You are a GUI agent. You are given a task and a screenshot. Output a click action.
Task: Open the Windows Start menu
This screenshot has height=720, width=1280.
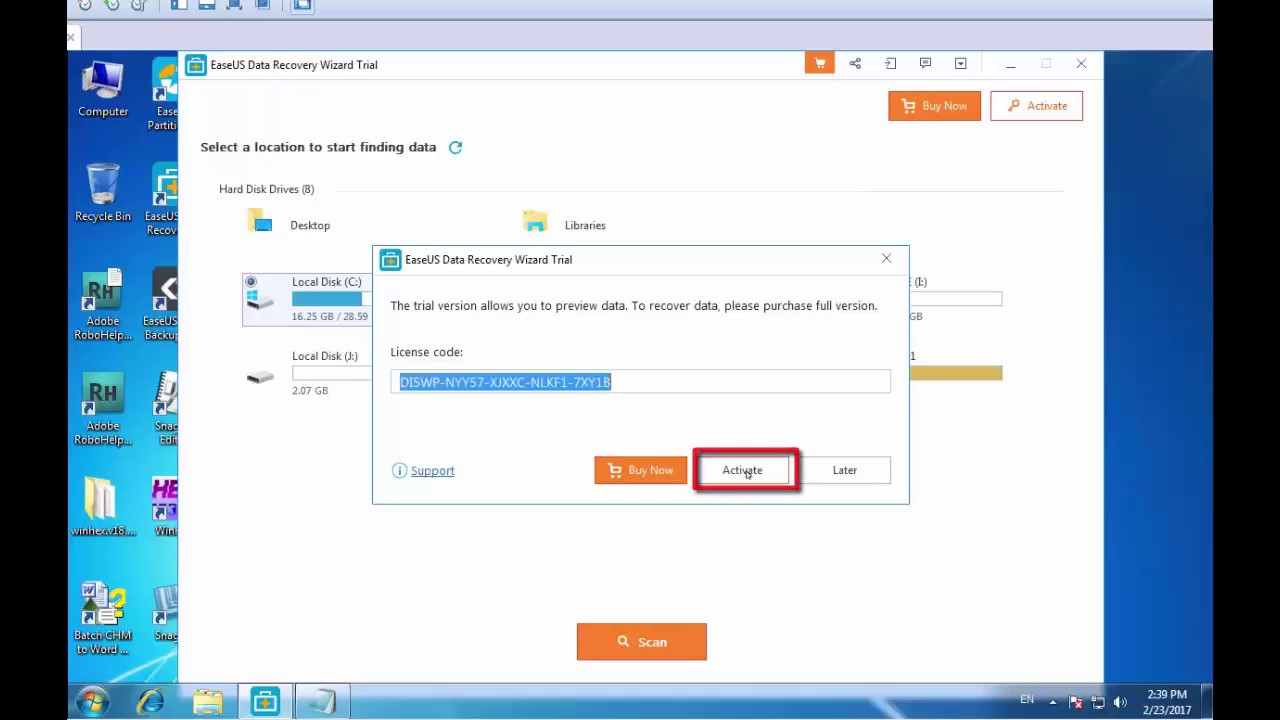click(x=92, y=702)
